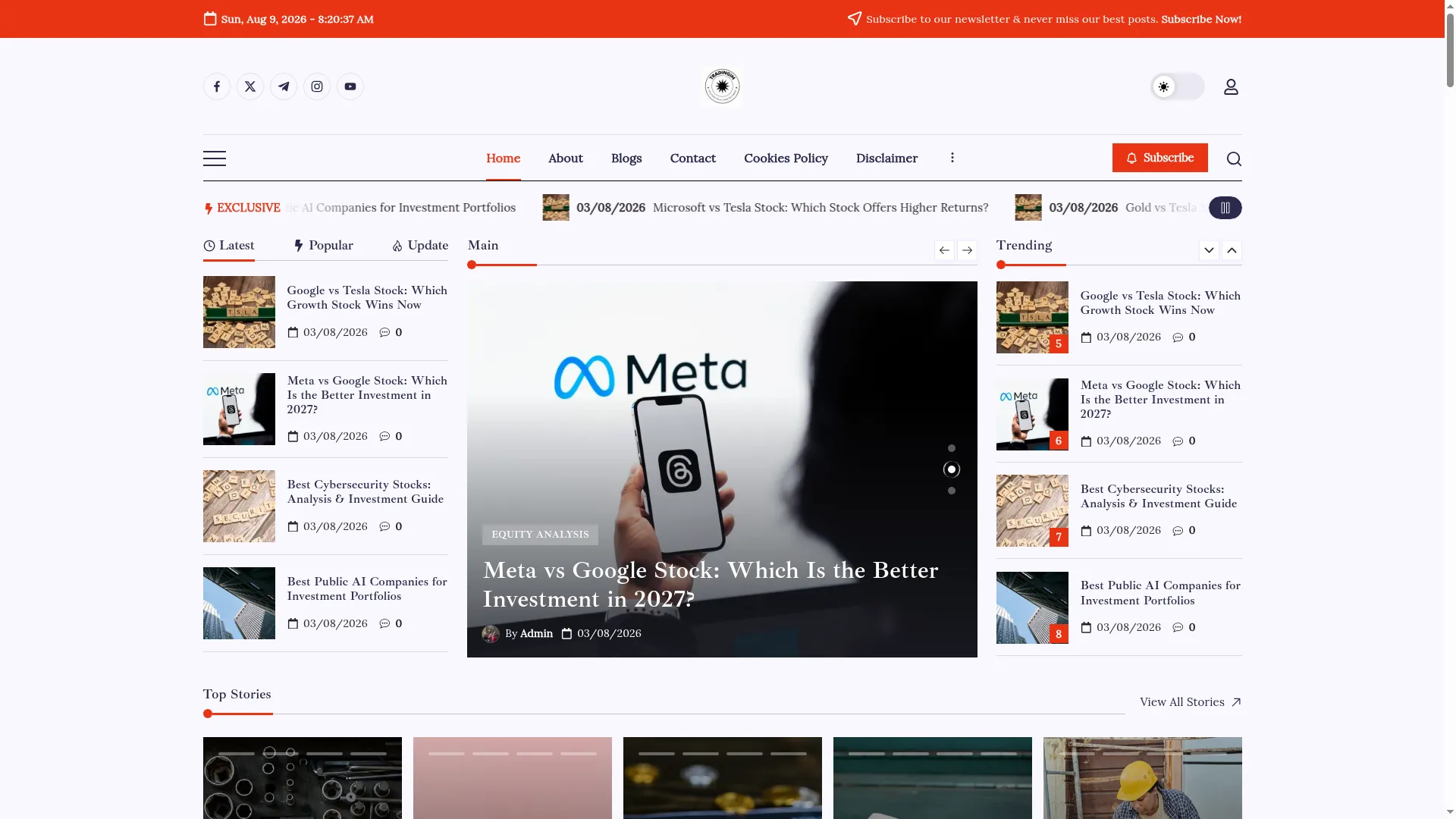The image size is (1456, 819).
Task: Click Admin author name on main slide
Action: coord(536,634)
